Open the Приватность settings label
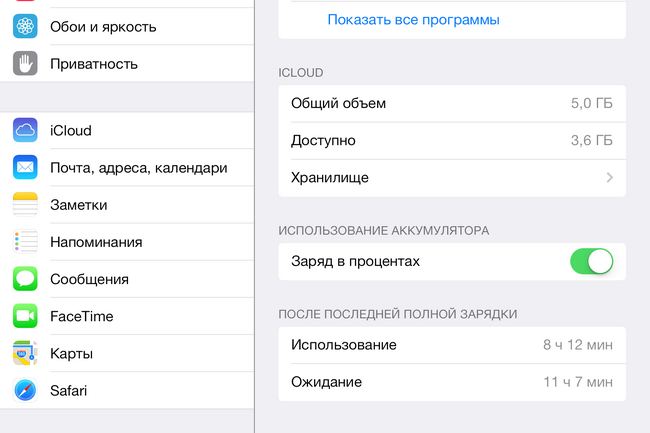This screenshot has height=433, width=650. [94, 64]
